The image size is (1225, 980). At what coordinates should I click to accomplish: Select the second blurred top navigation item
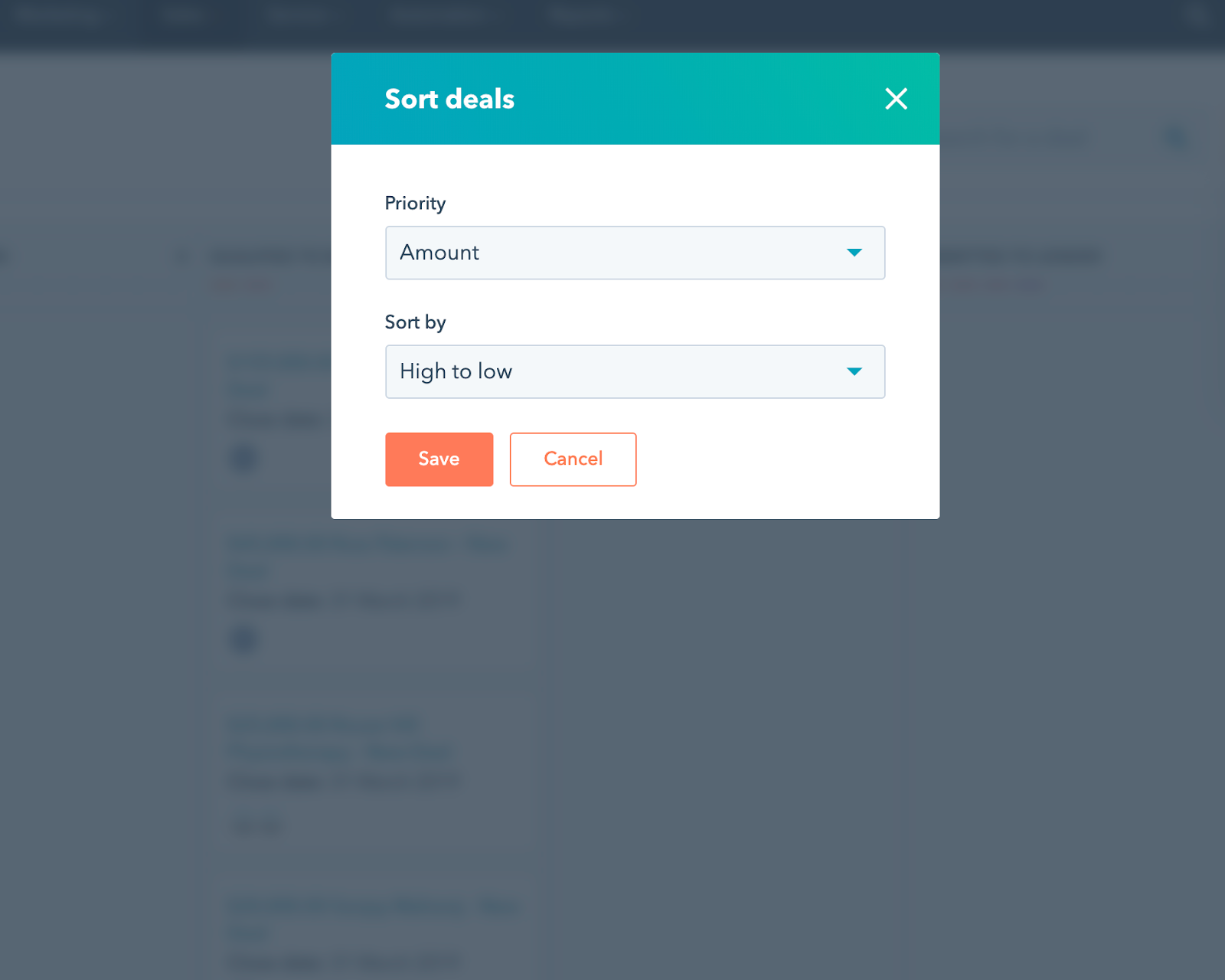tap(181, 15)
